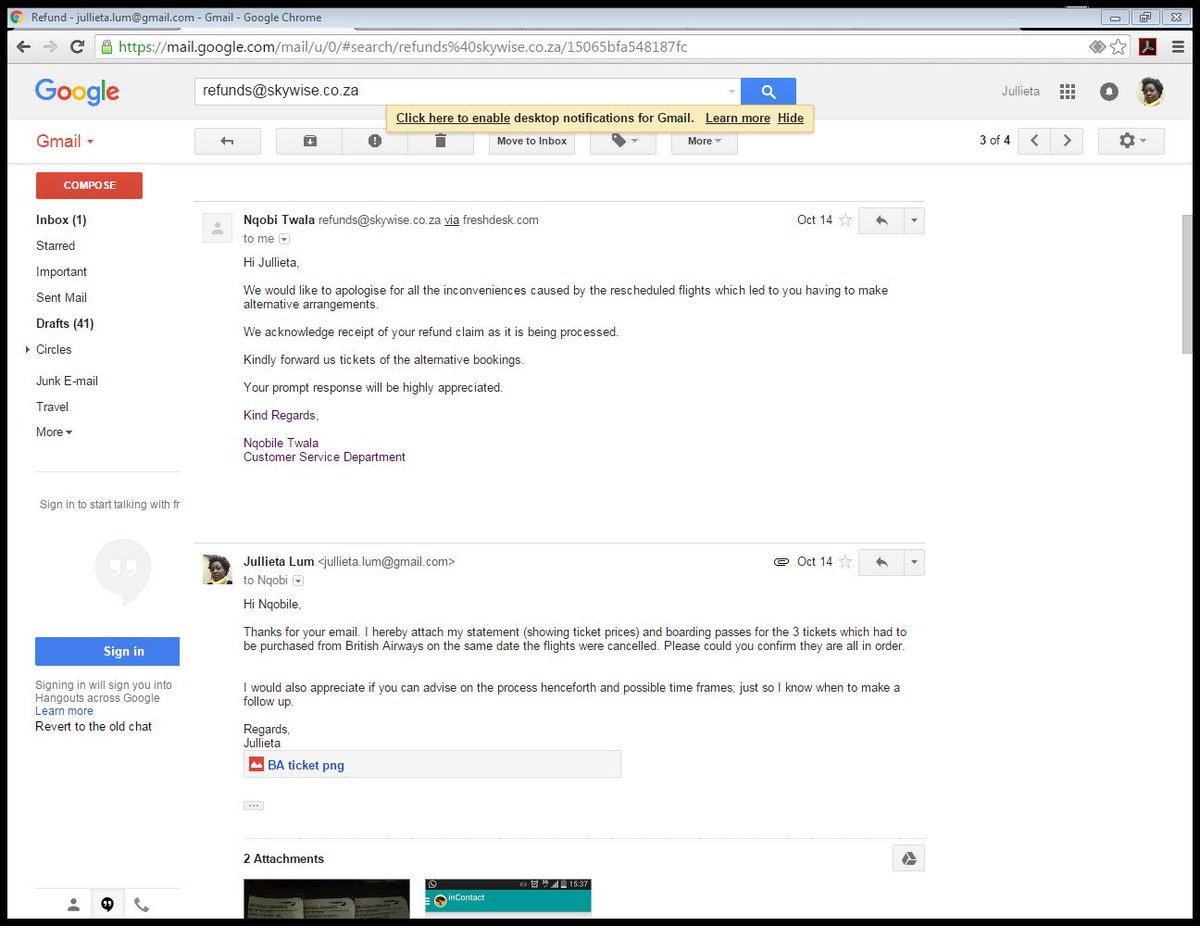
Task: Open the More actions dropdown
Action: pyautogui.click(x=704, y=141)
